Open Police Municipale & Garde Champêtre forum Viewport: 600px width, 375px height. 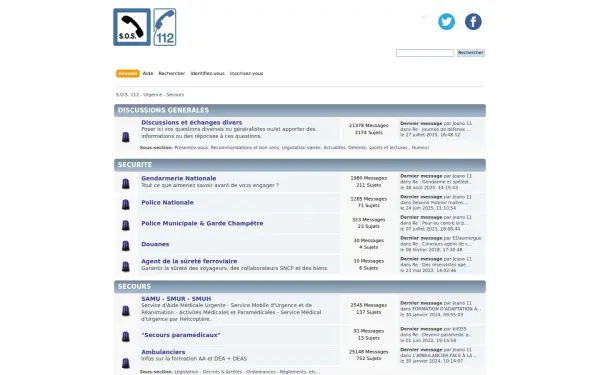pyautogui.click(x=202, y=223)
